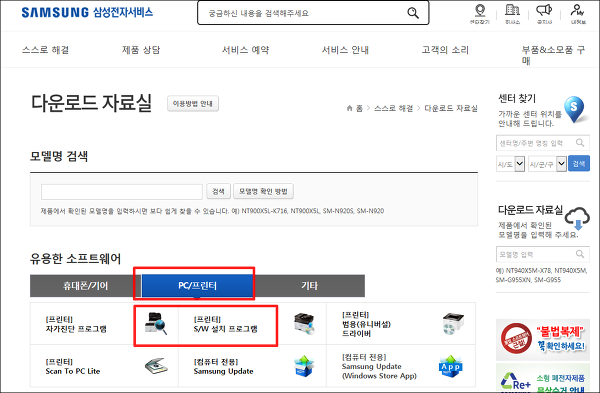Viewport: 600px width, 393px height.
Task: Click the blue S location pin icon
Action: (574, 109)
